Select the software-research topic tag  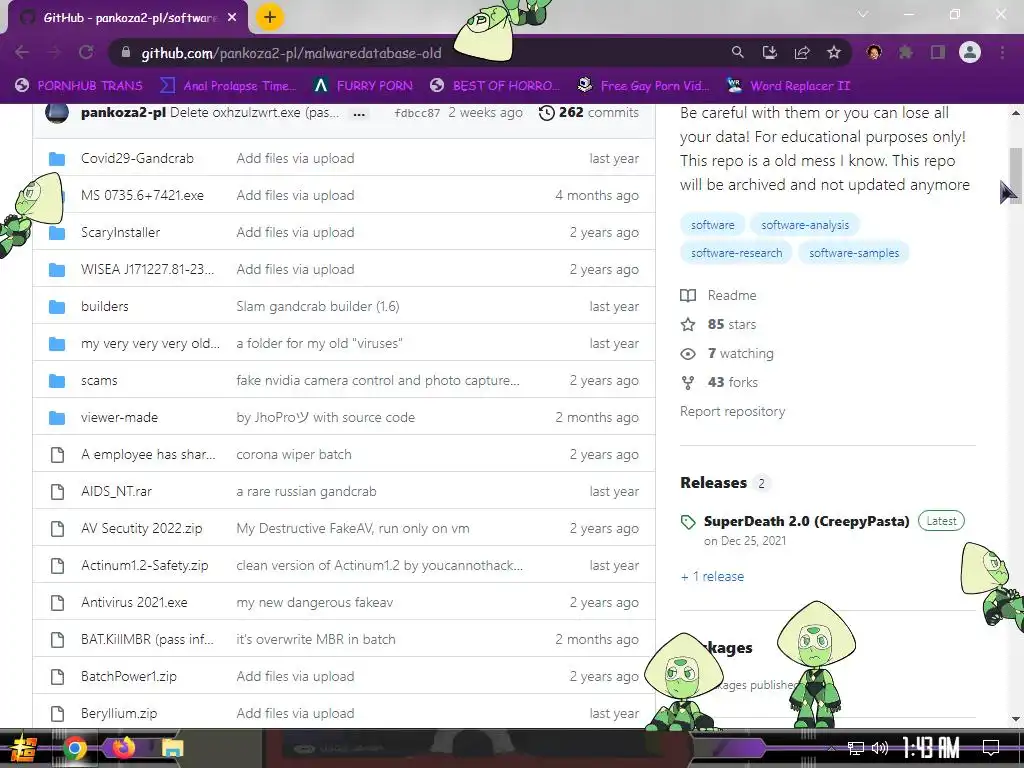click(737, 253)
